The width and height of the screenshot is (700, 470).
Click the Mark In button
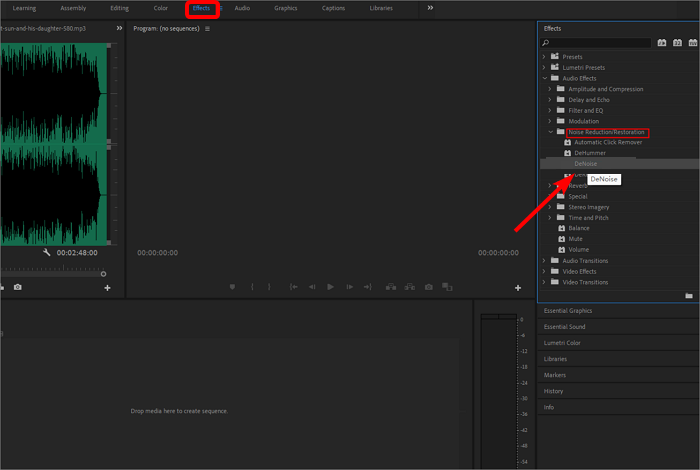pyautogui.click(x=253, y=287)
